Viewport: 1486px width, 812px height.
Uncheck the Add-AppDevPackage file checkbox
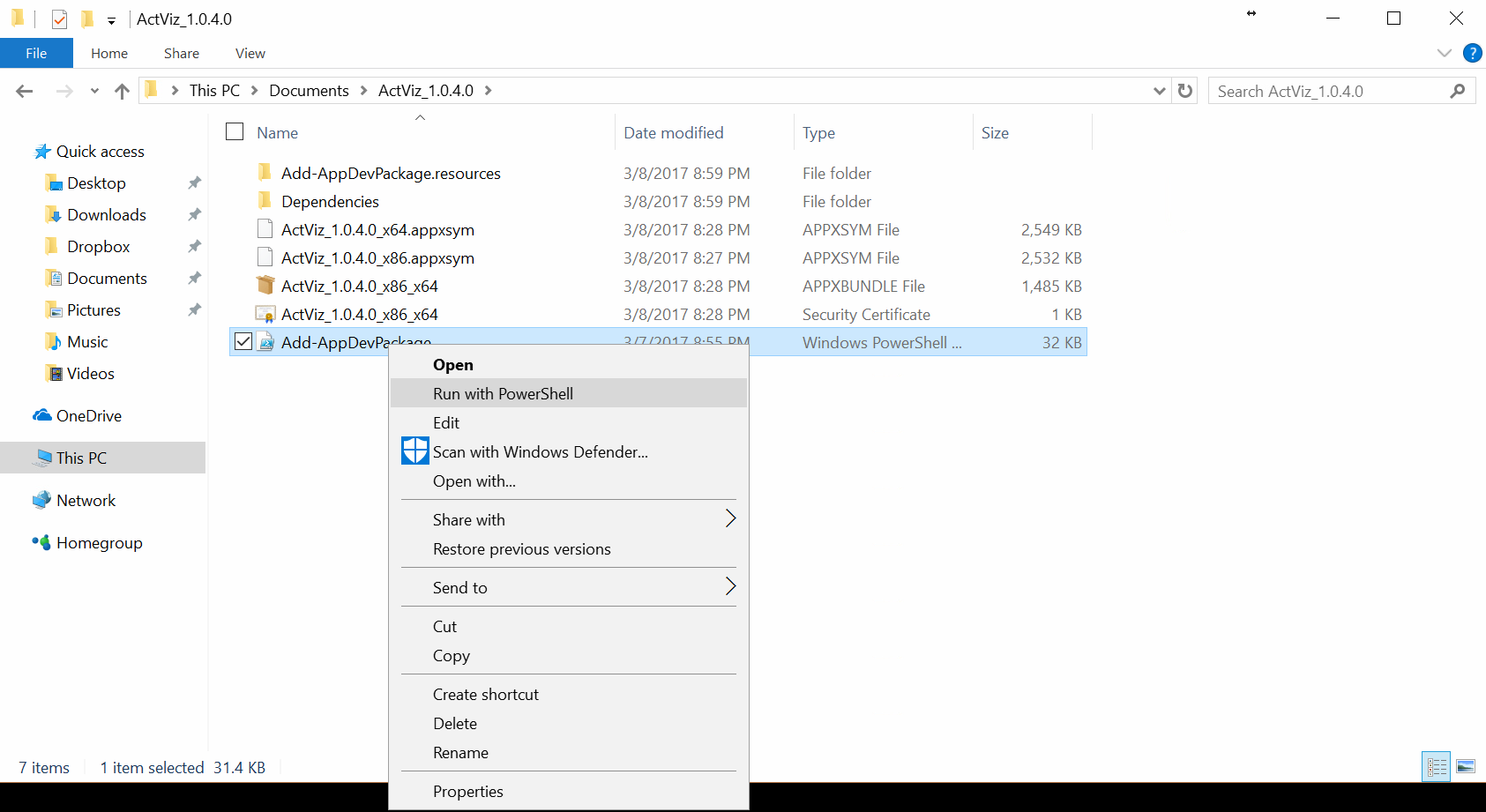[243, 342]
